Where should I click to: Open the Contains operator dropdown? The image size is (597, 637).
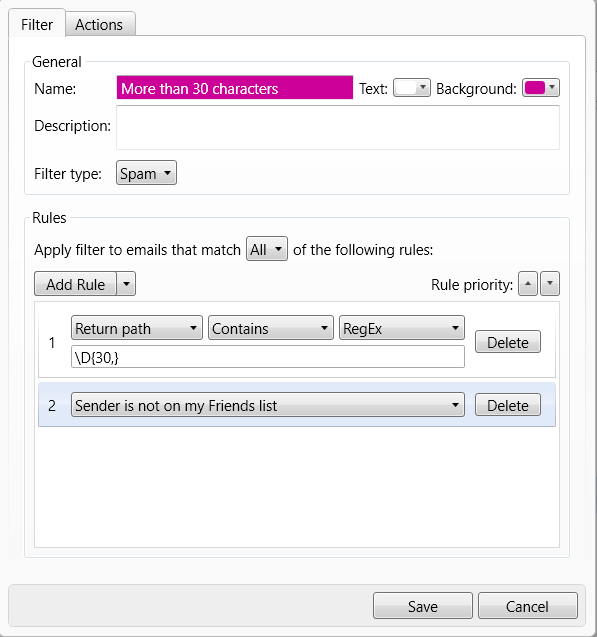tap(271, 328)
